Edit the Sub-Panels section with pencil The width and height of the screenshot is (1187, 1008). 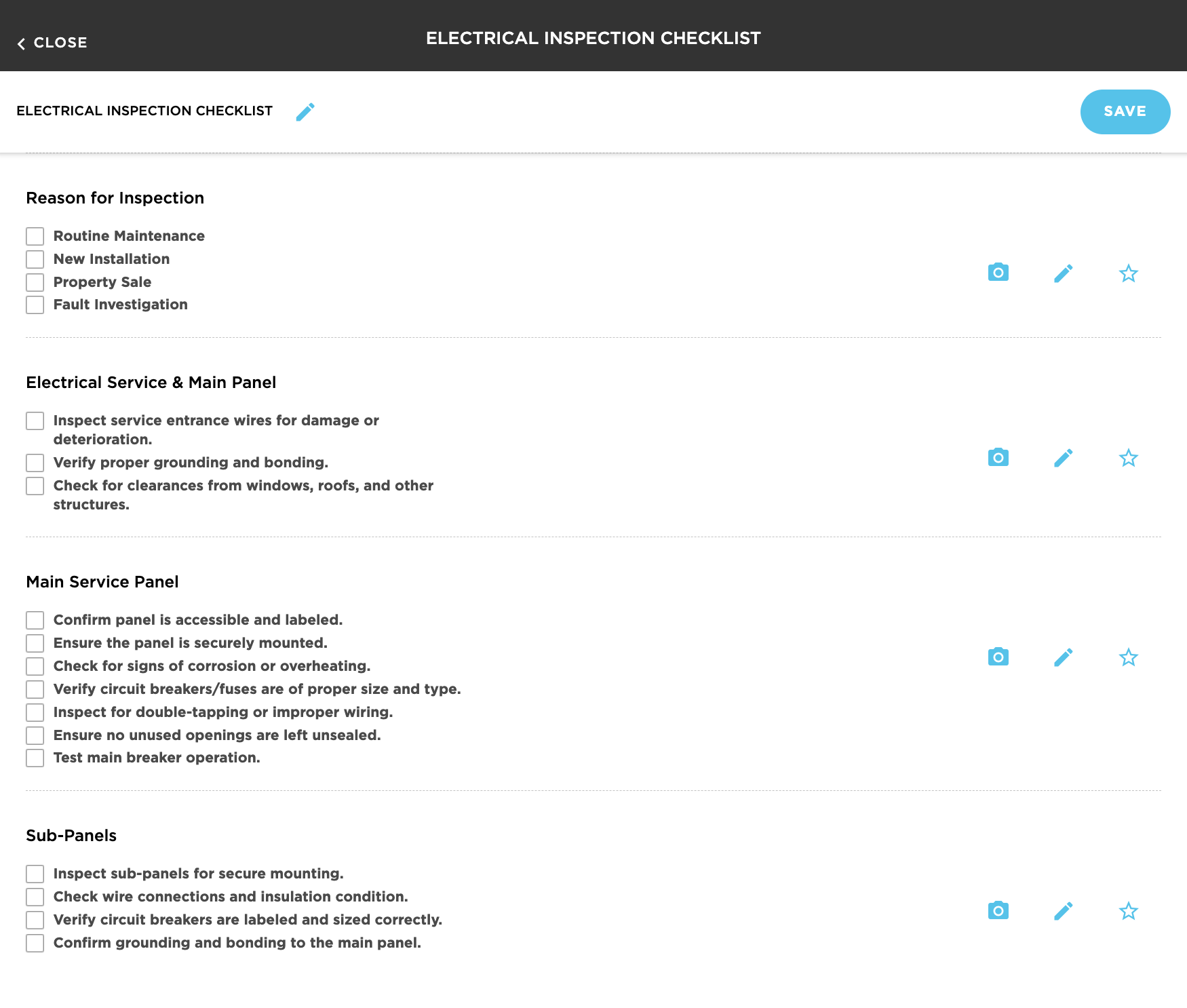tap(1063, 911)
